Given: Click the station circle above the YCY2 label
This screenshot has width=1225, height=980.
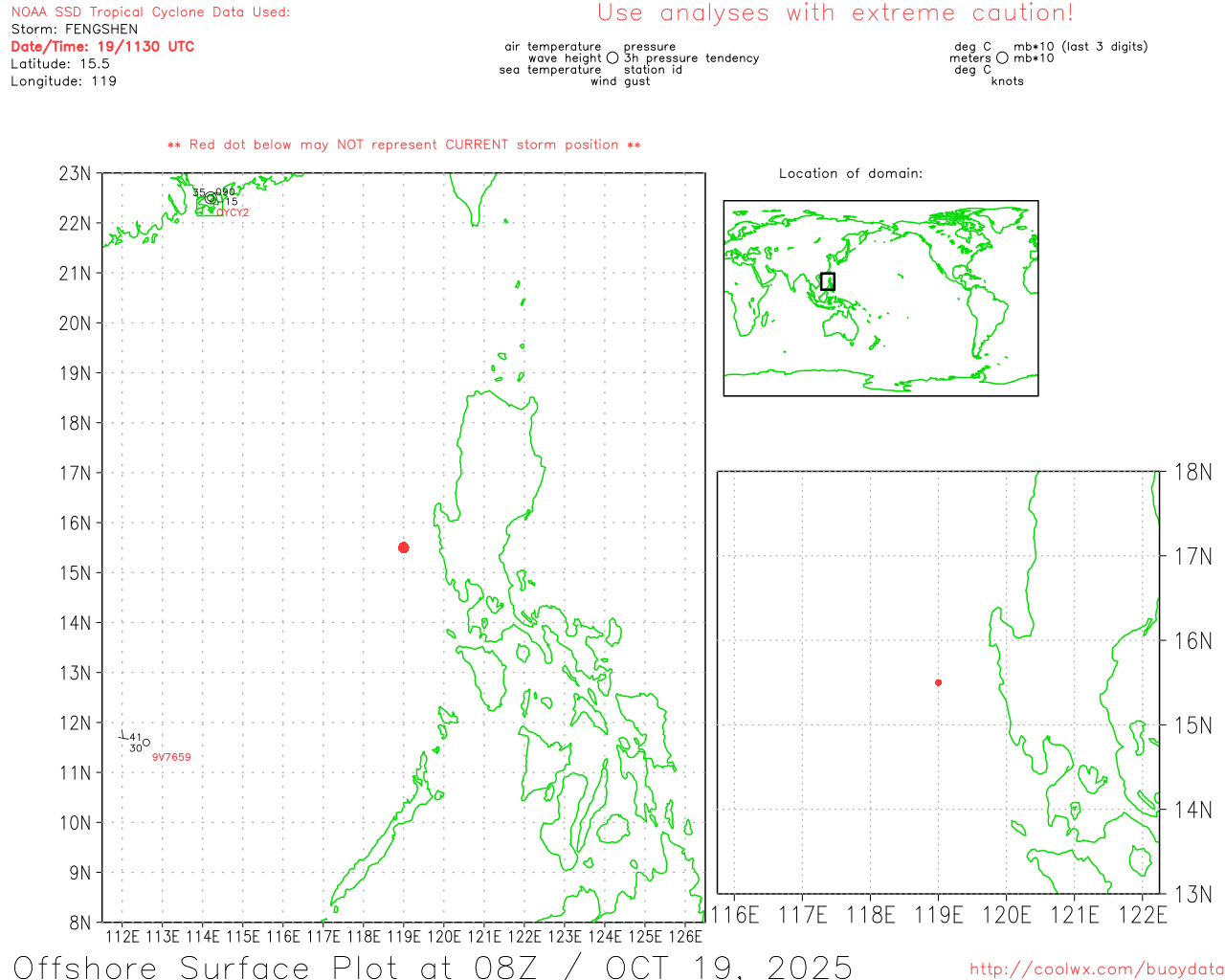Looking at the screenshot, I should [211, 198].
